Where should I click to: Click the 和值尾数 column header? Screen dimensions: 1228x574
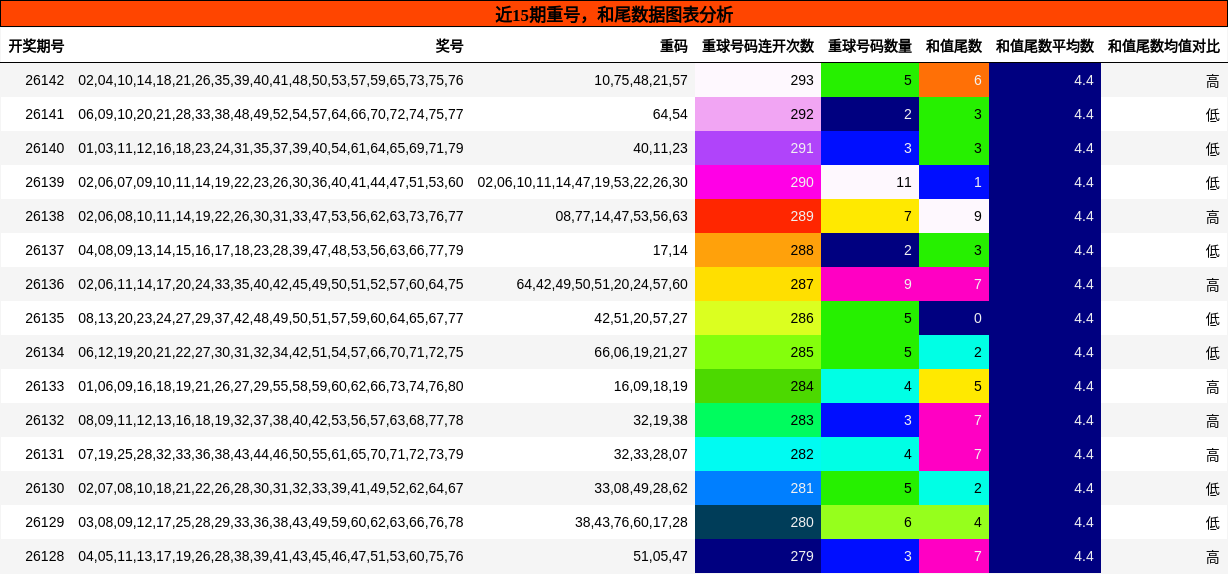(954, 46)
